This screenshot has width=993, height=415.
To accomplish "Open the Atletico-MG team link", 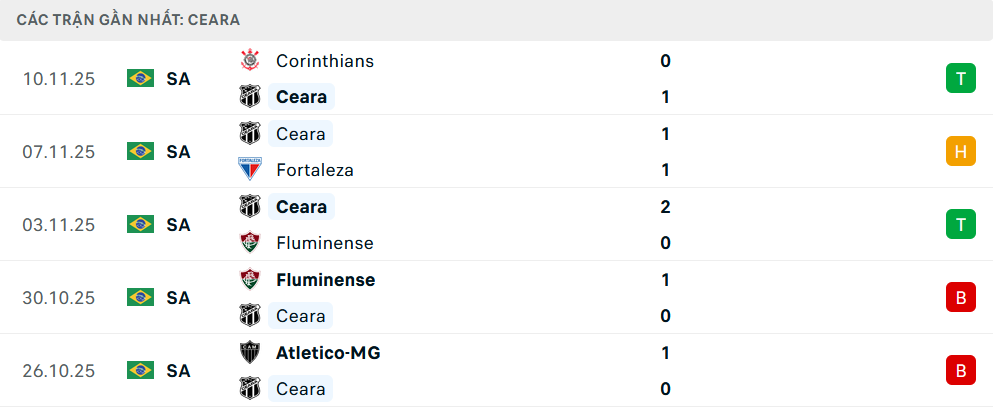I will [x=328, y=353].
